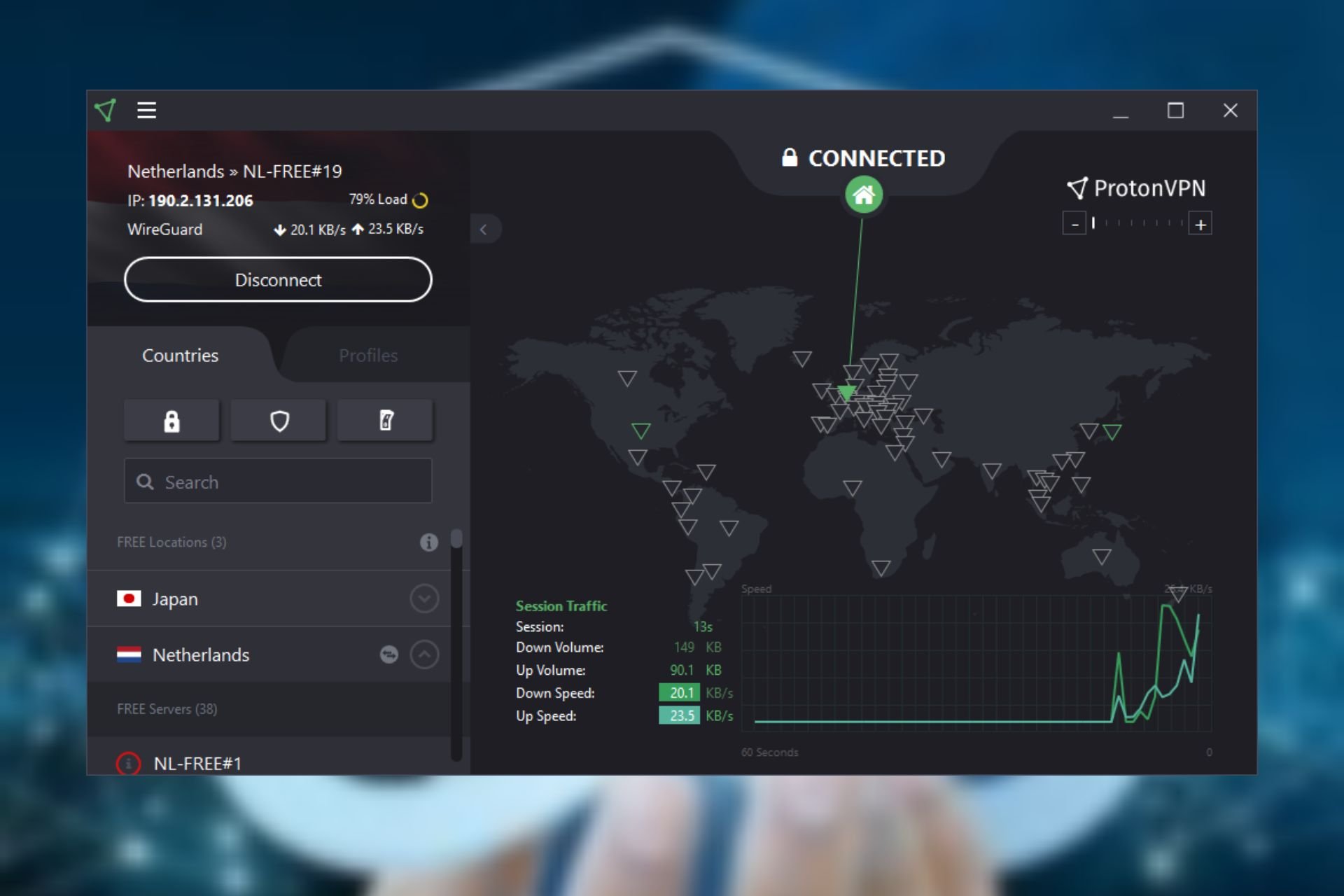Close the ProtonVPN window
The height and width of the screenshot is (896, 1344).
tap(1230, 111)
